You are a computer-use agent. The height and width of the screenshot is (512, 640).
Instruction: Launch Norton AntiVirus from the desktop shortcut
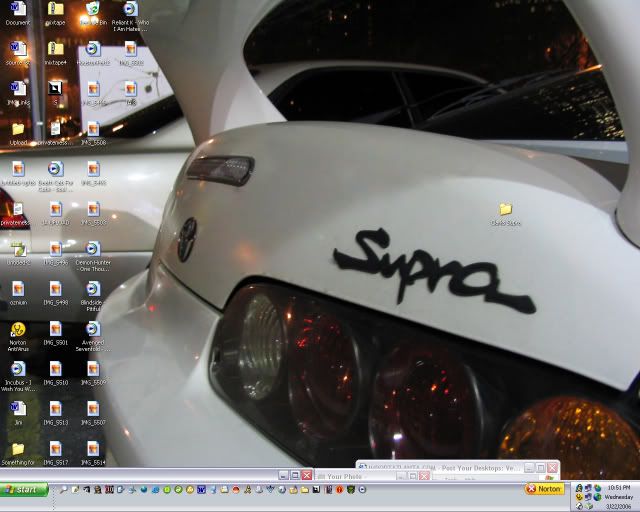17,329
